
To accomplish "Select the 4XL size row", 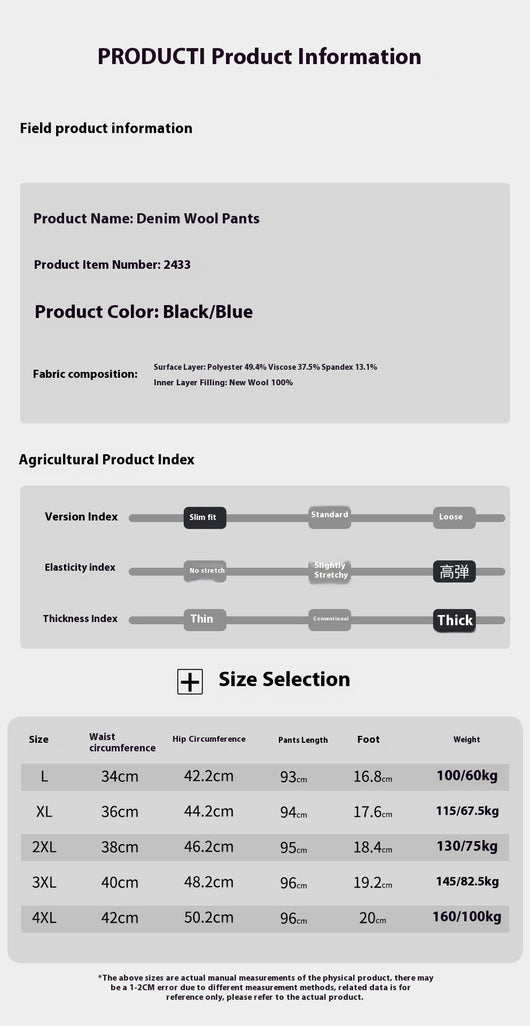I will (x=265, y=919).
